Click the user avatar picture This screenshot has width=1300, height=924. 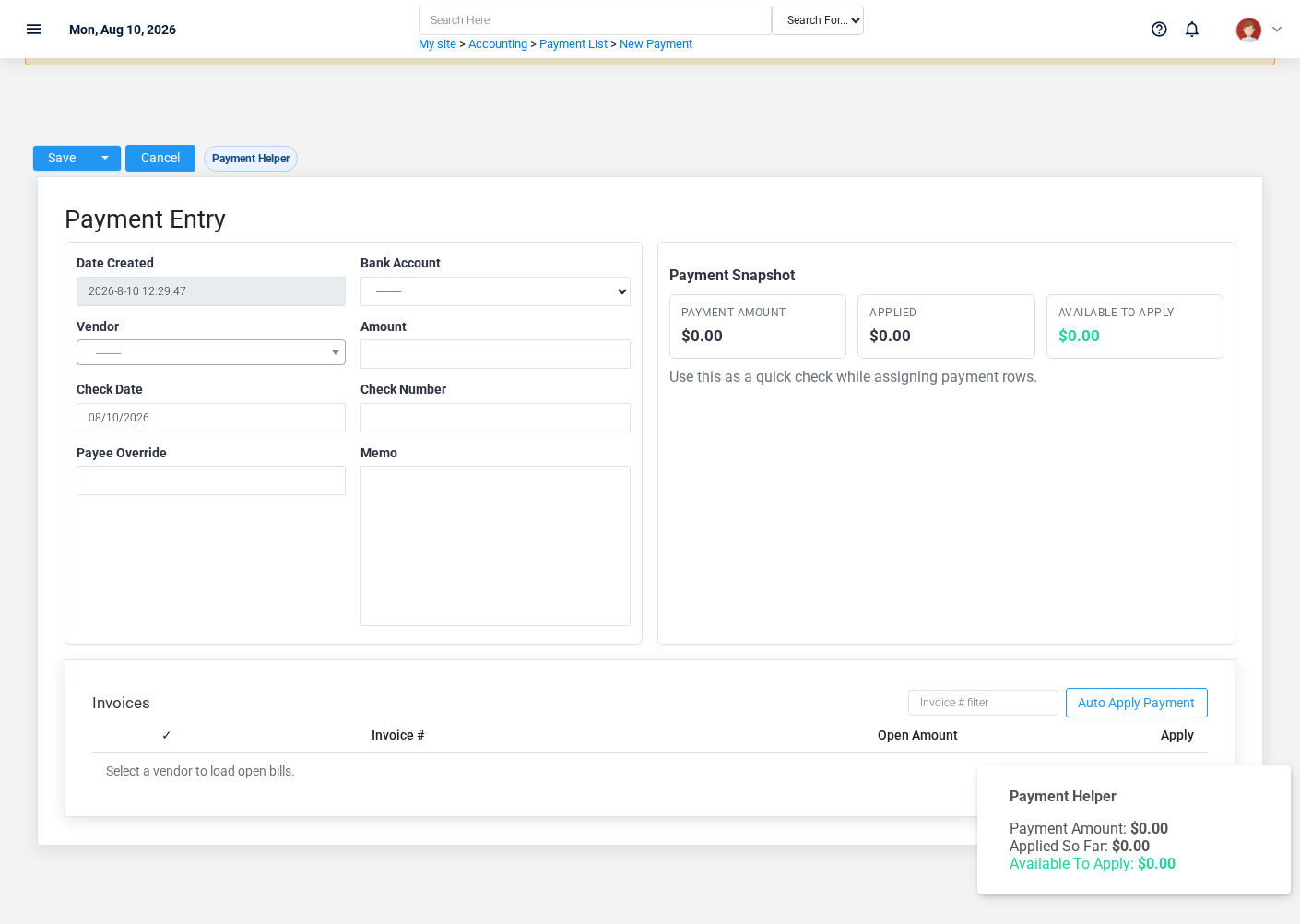1248,30
